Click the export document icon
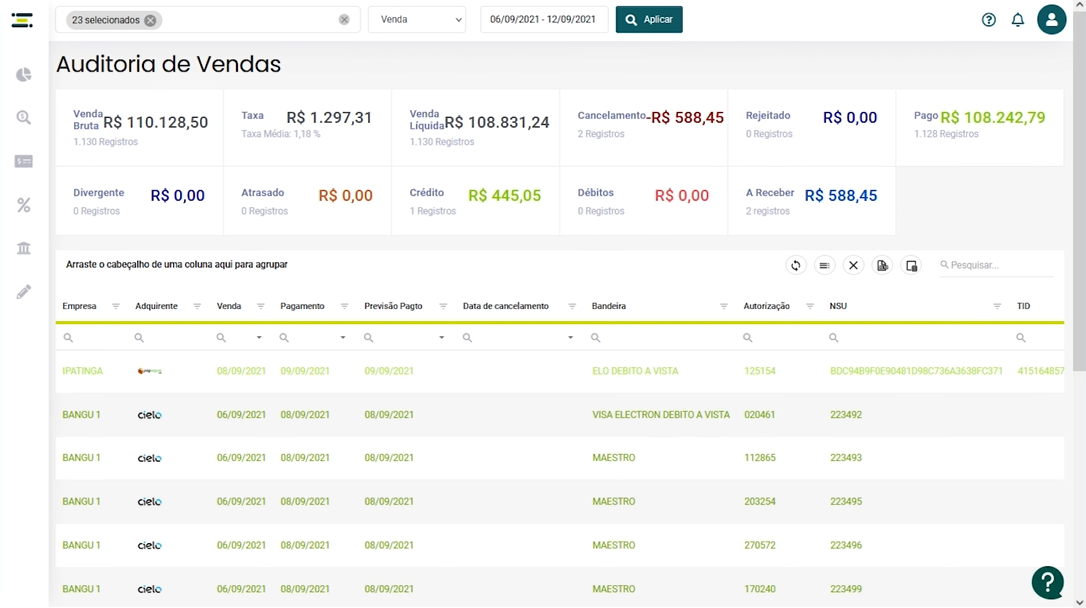1086x608 pixels. (x=882, y=265)
